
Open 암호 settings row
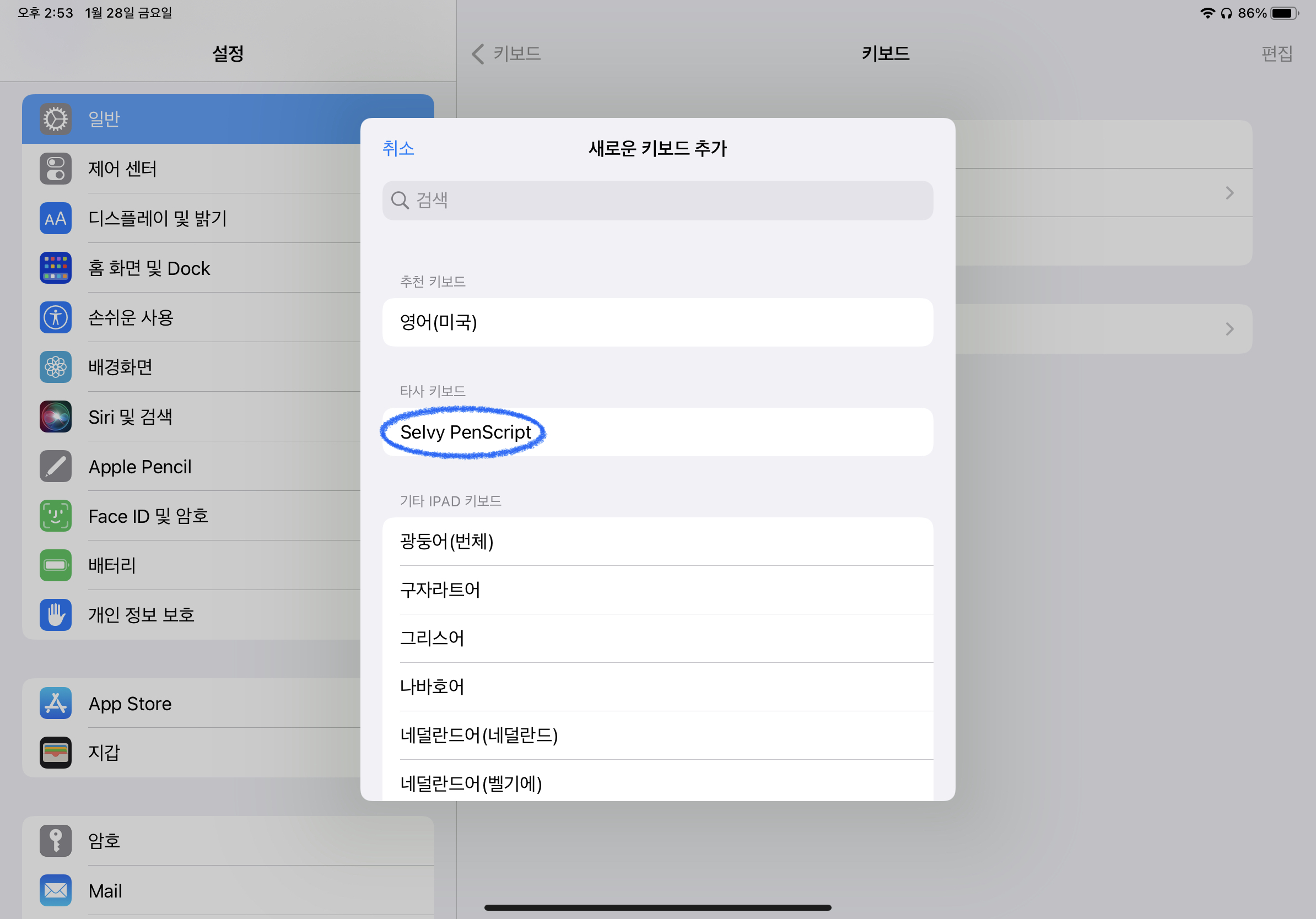click(228, 841)
